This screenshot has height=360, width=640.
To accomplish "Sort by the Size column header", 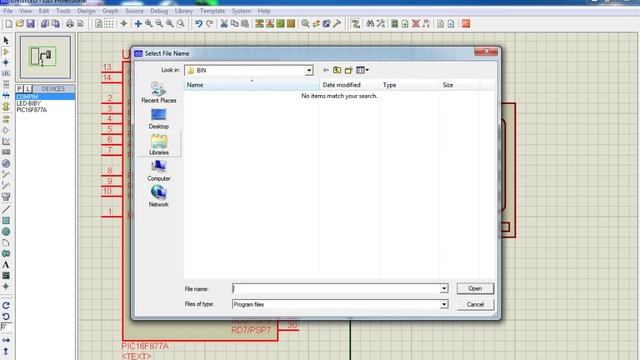I will tap(460, 85).
